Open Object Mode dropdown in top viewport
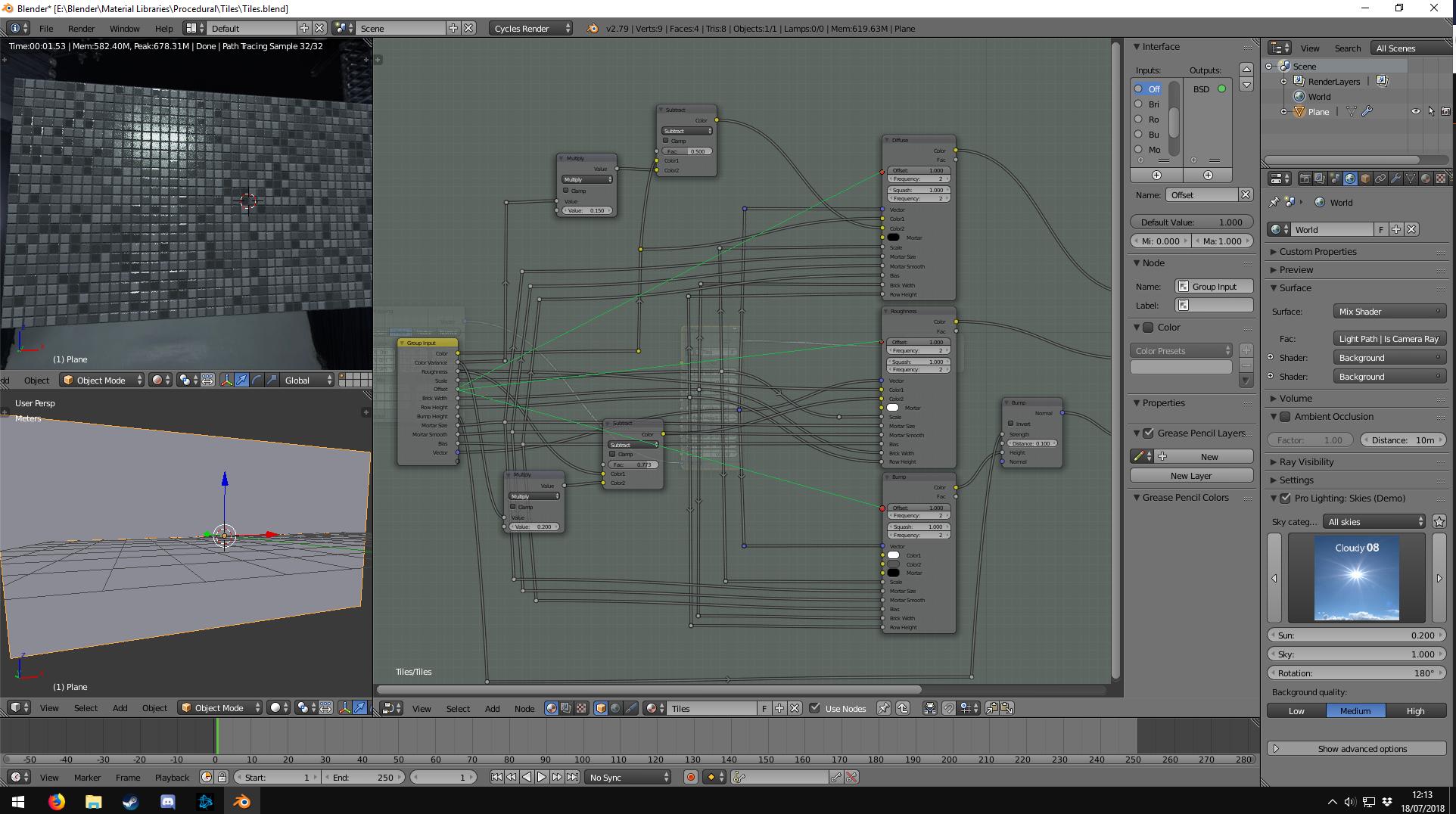Viewport: 1456px width, 814px height. coord(103,380)
